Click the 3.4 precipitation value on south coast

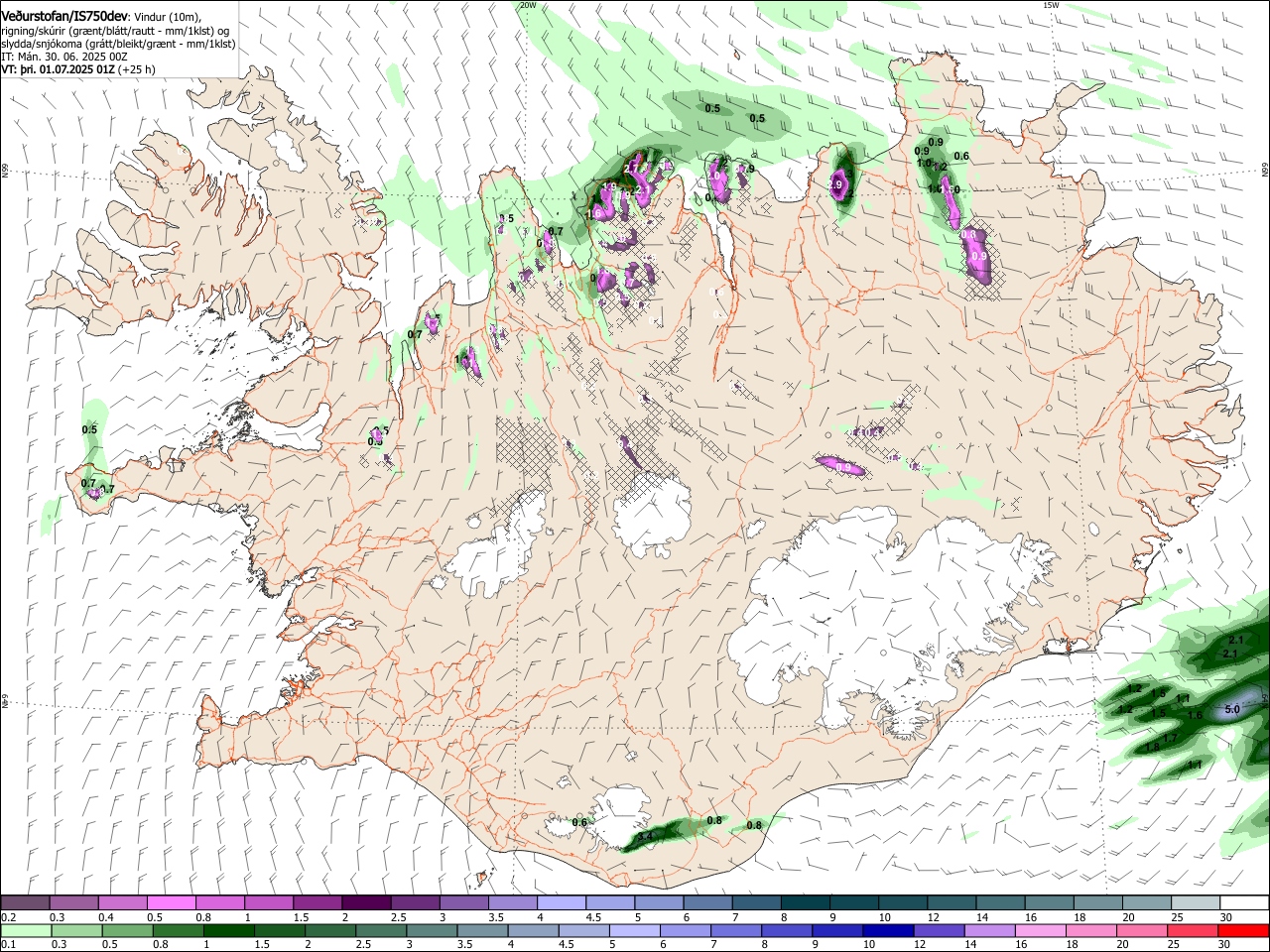(645, 838)
